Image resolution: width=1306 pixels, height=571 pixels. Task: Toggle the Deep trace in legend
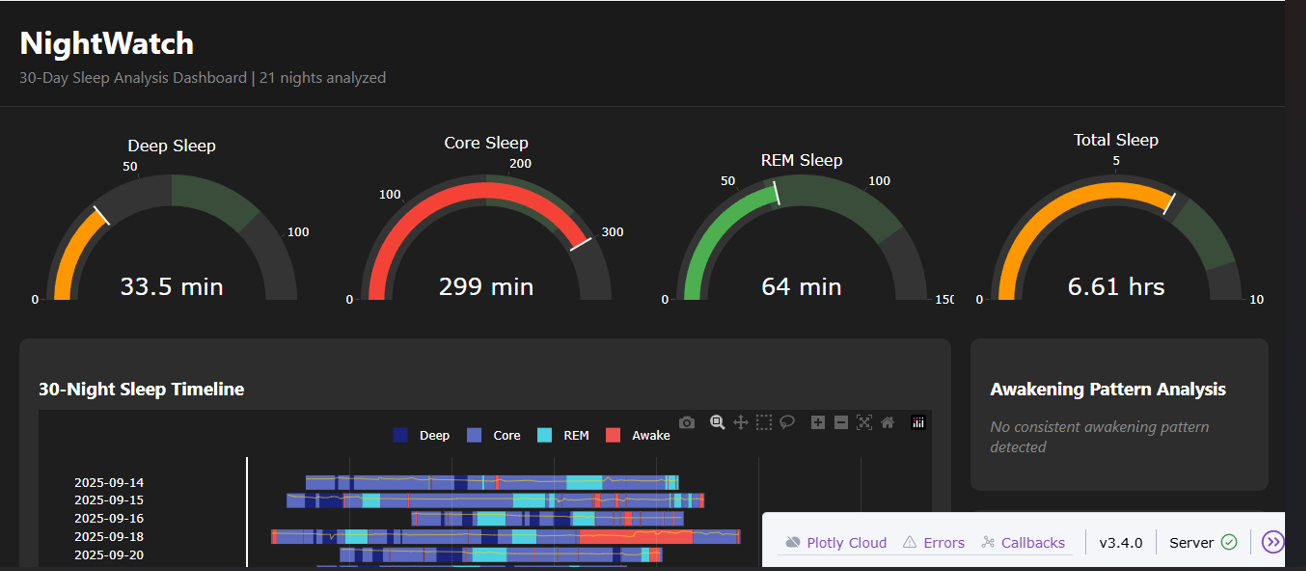pyautogui.click(x=422, y=436)
